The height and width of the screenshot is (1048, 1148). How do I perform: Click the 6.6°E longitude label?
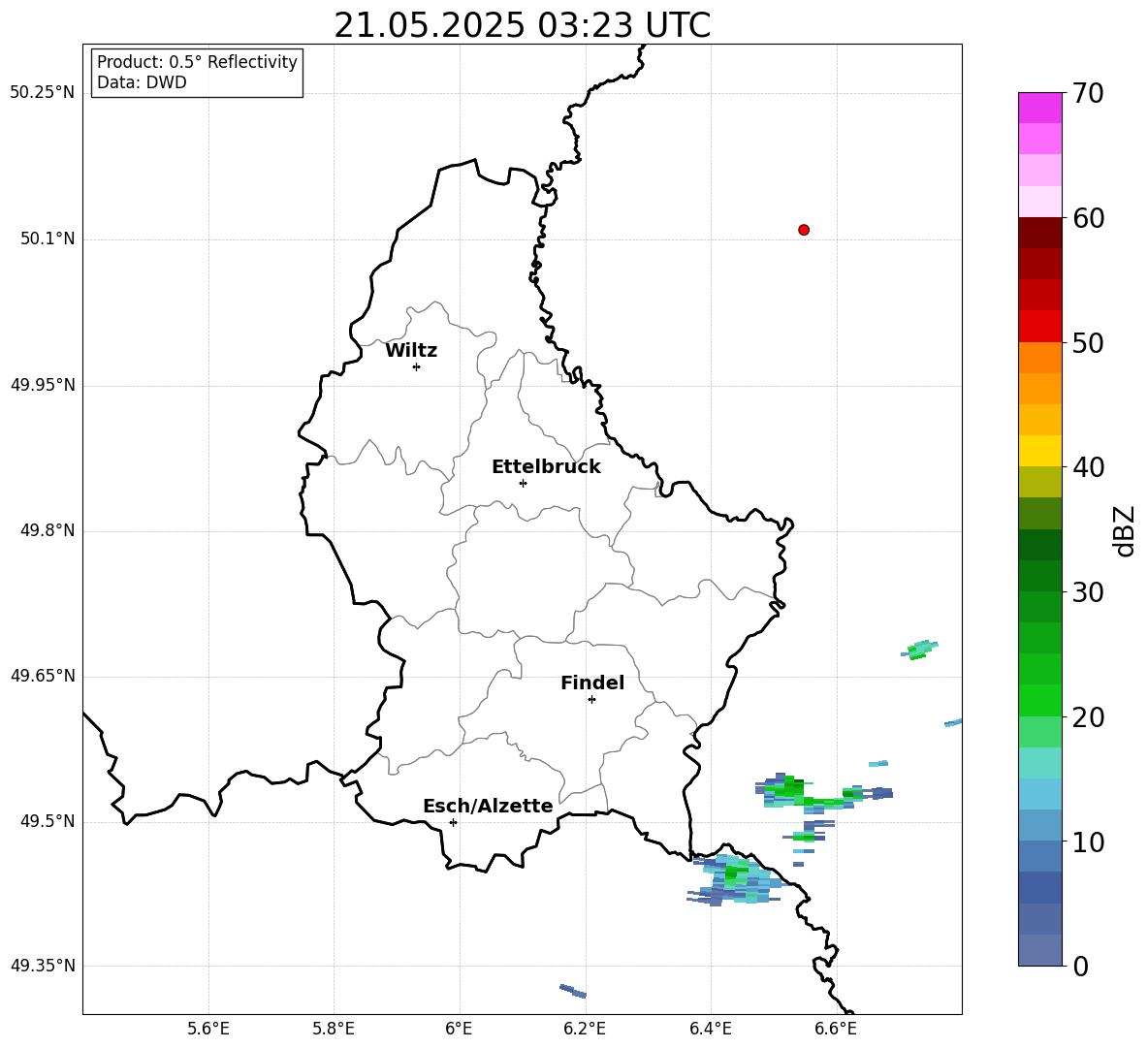(x=836, y=1029)
